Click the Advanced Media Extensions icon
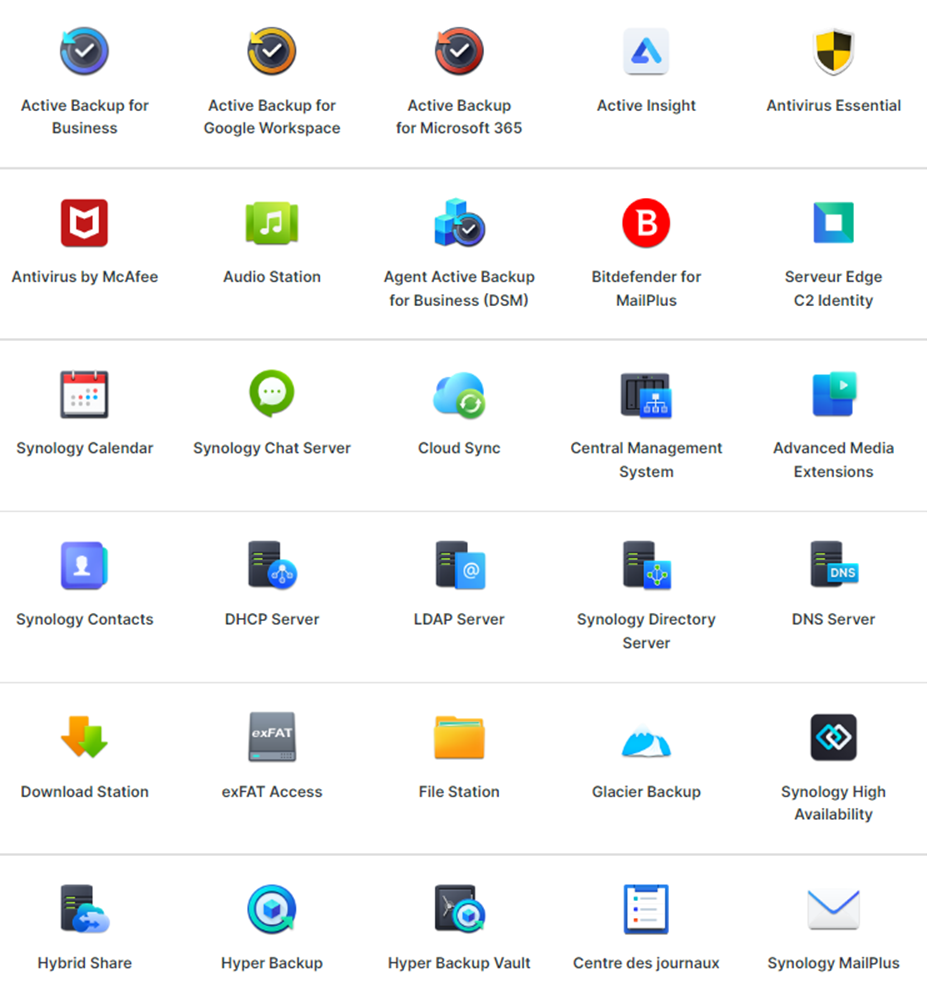The height and width of the screenshot is (982, 927). pyautogui.click(x=834, y=394)
